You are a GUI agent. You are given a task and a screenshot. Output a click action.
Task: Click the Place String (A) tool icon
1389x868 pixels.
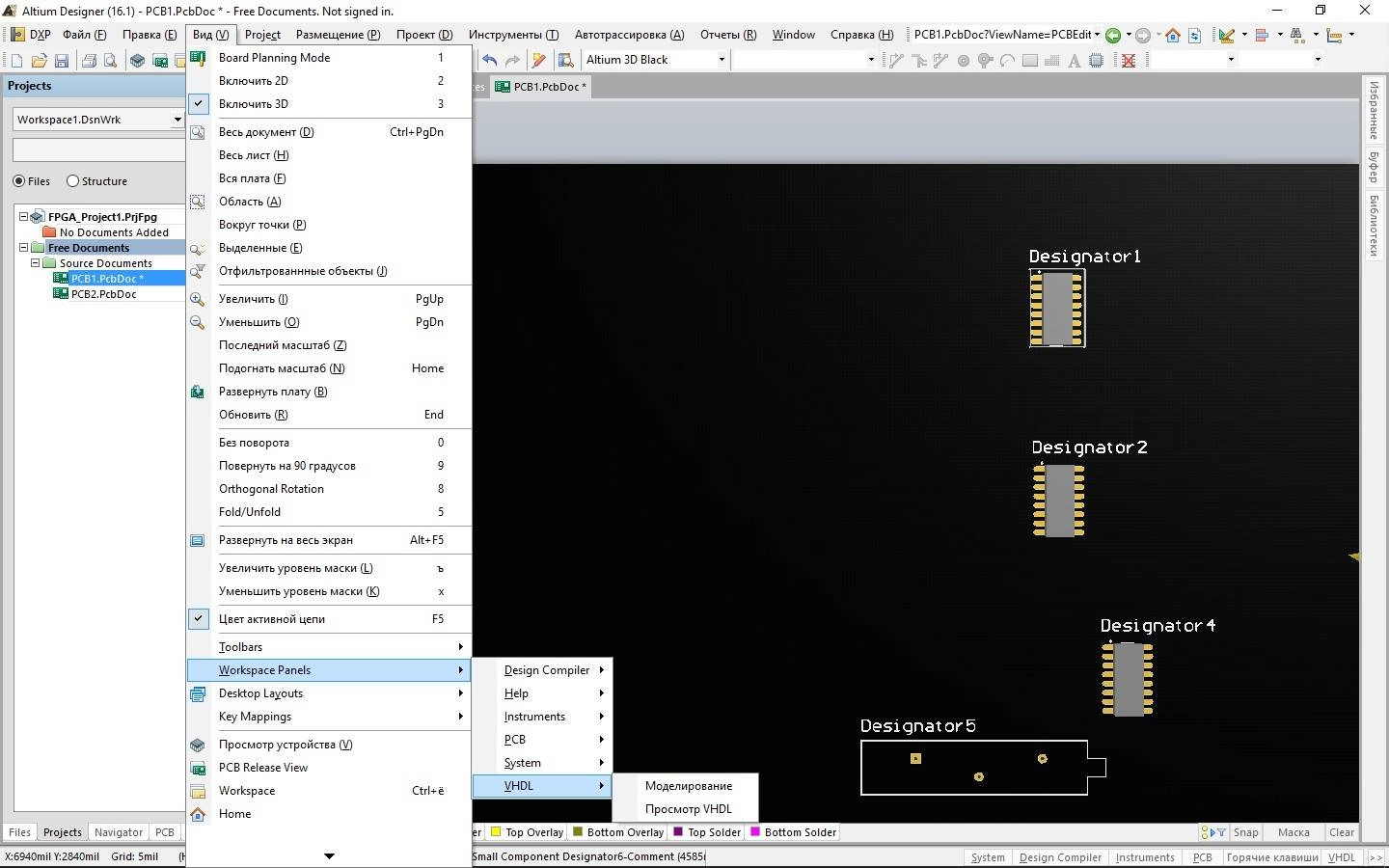[x=1075, y=60]
